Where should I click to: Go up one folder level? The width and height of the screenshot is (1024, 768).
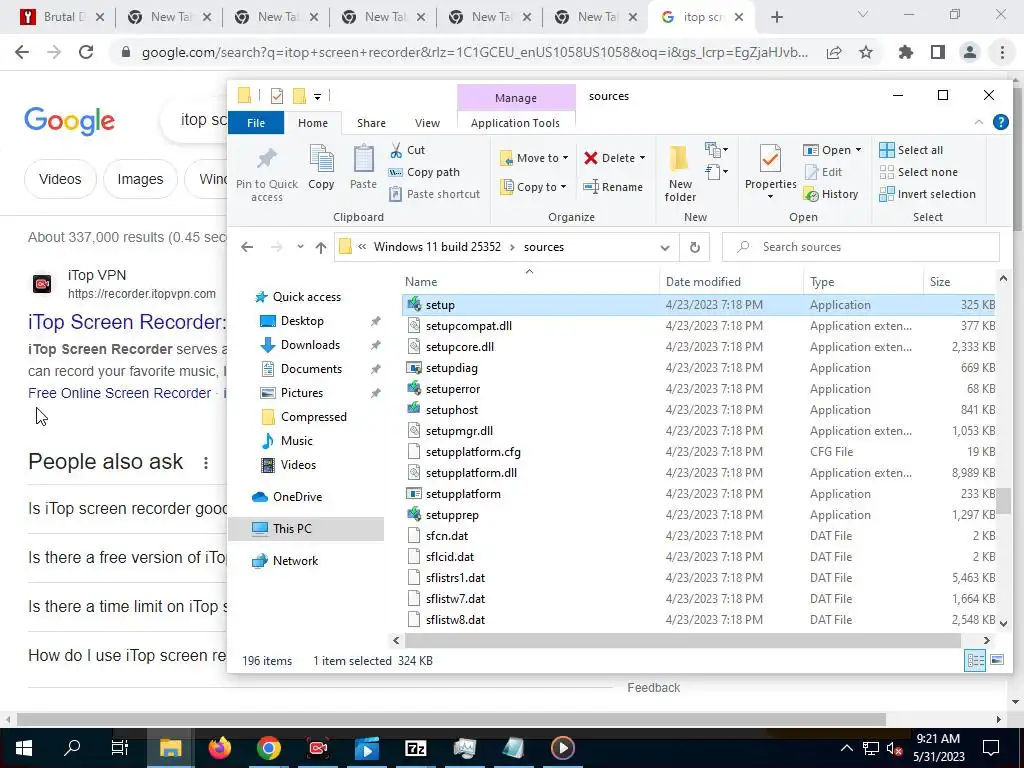[321, 248]
